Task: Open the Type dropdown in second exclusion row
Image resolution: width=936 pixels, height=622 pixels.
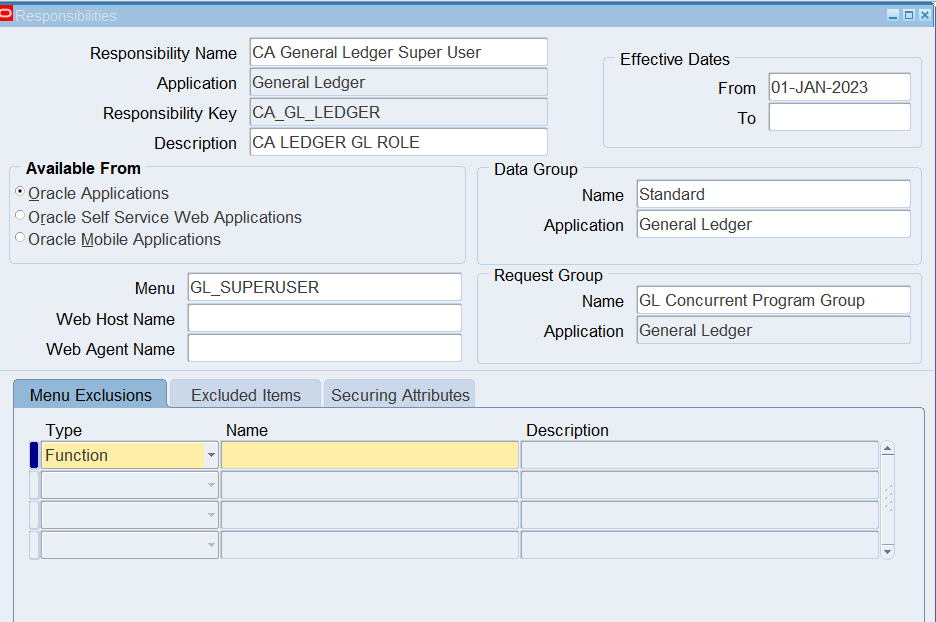Action: point(211,485)
